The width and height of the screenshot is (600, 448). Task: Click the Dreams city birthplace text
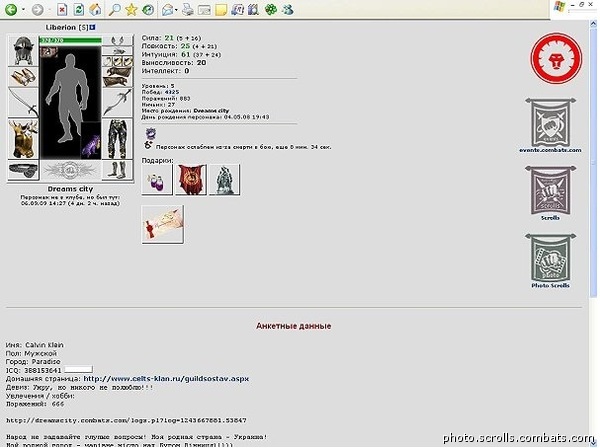pyautogui.click(x=211, y=111)
